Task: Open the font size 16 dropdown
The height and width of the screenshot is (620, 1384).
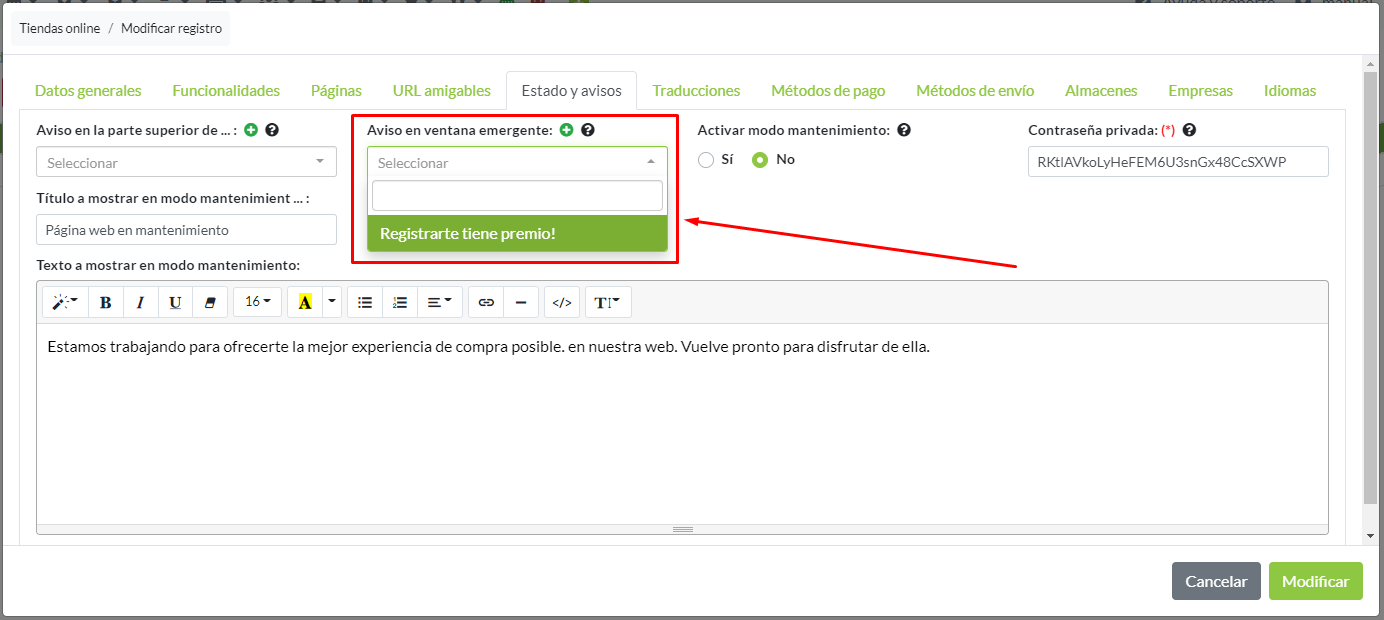Action: point(258,302)
